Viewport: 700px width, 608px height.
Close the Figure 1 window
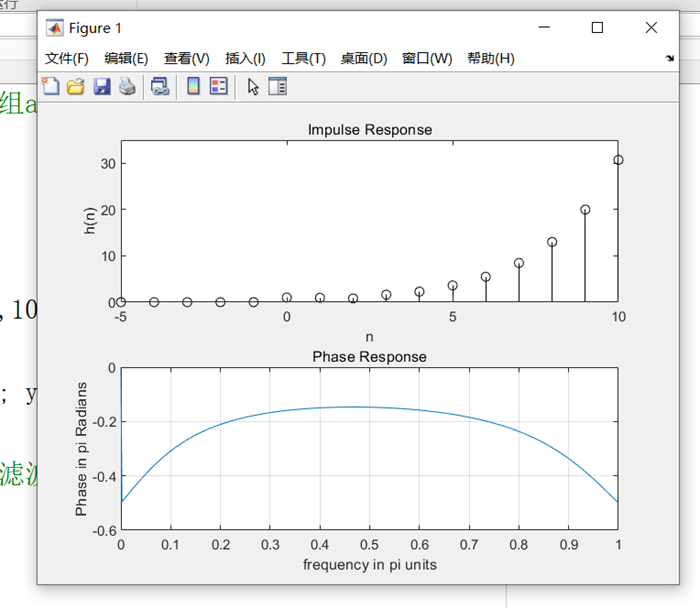point(651,28)
